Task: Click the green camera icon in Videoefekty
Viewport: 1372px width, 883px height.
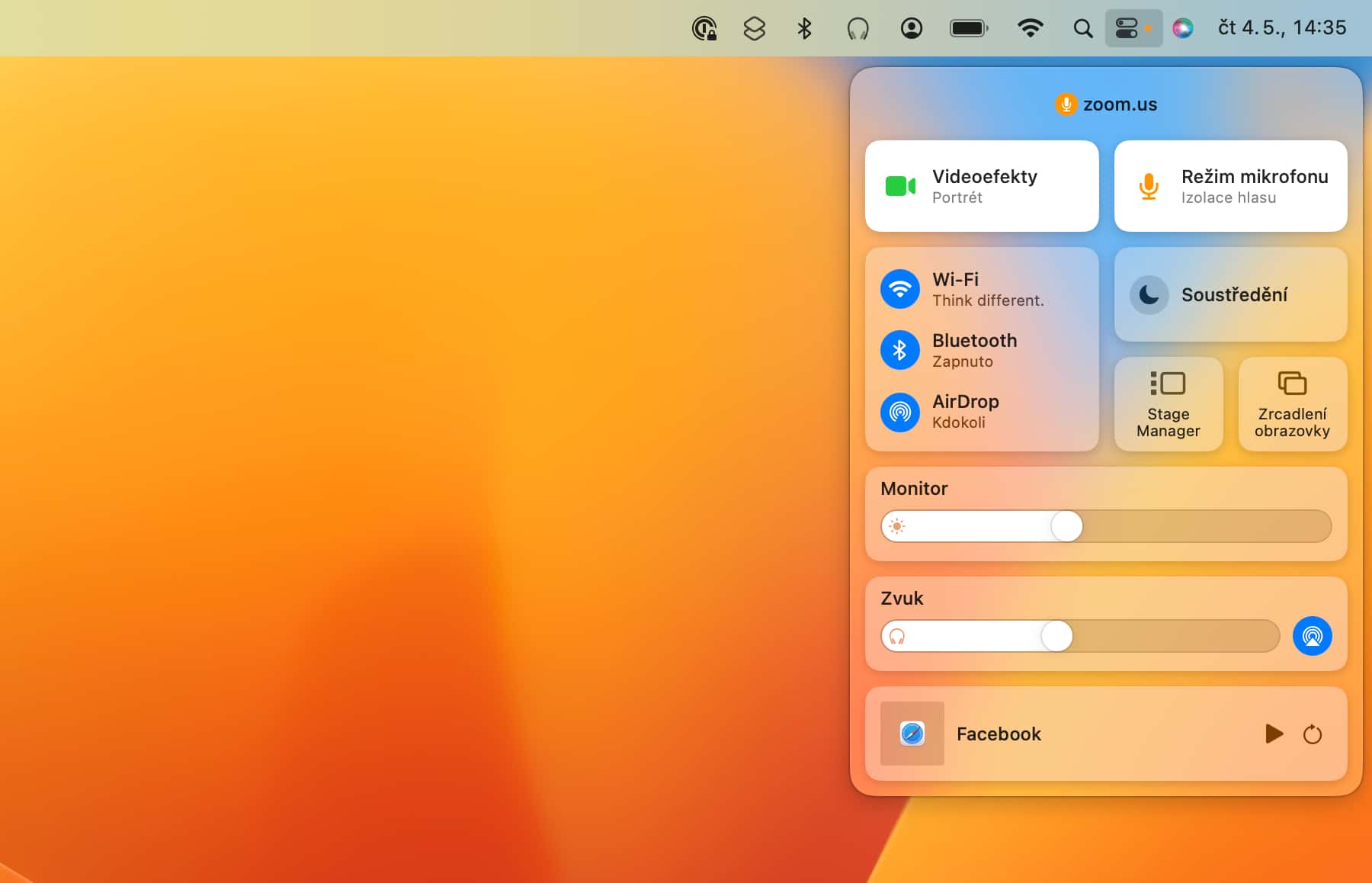Action: tap(900, 186)
